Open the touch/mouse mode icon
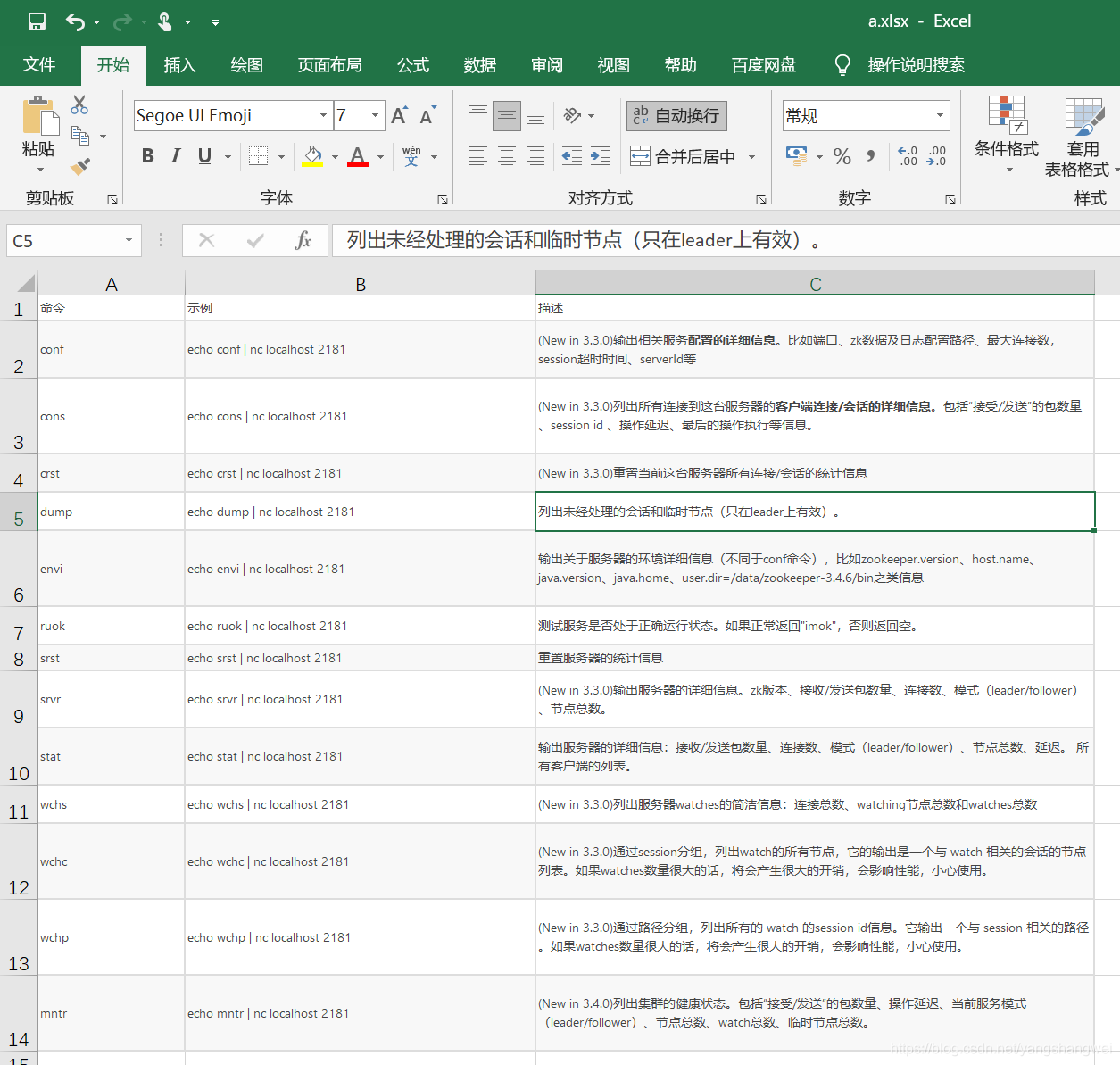 click(165, 21)
